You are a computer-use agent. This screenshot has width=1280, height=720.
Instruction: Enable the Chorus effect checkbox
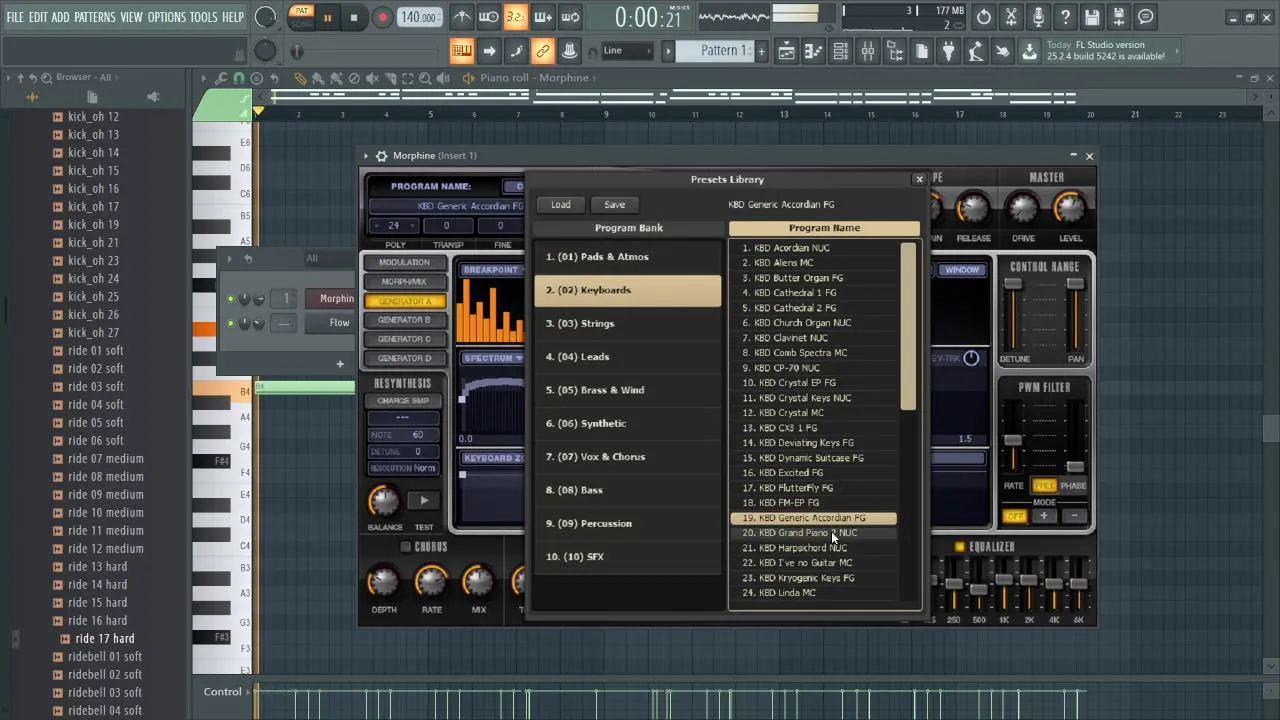pyautogui.click(x=405, y=547)
